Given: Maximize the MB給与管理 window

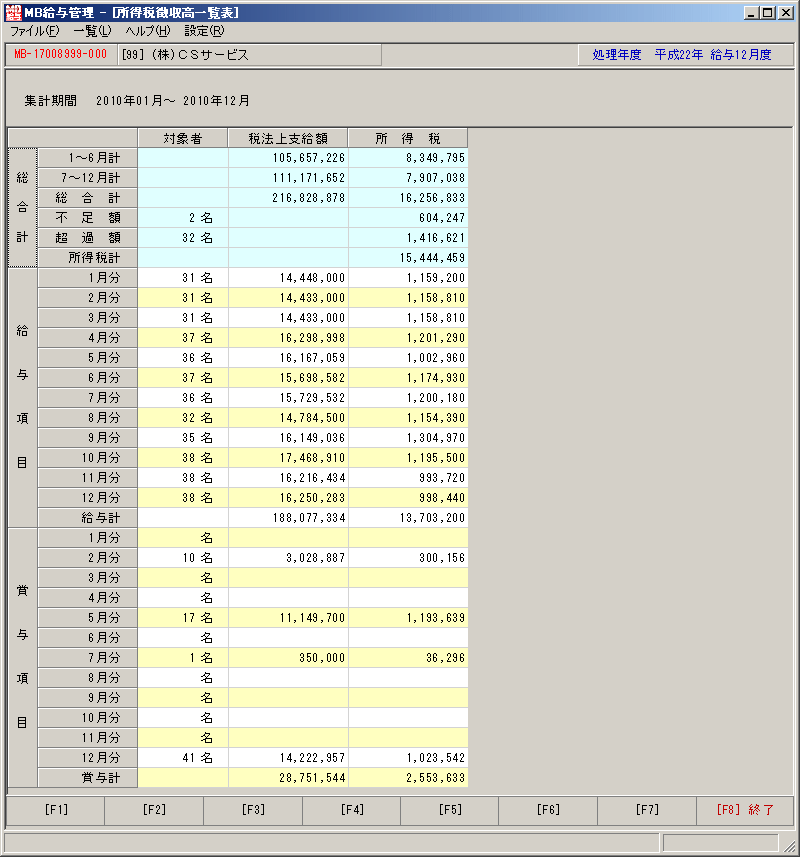Looking at the screenshot, I should click(768, 13).
